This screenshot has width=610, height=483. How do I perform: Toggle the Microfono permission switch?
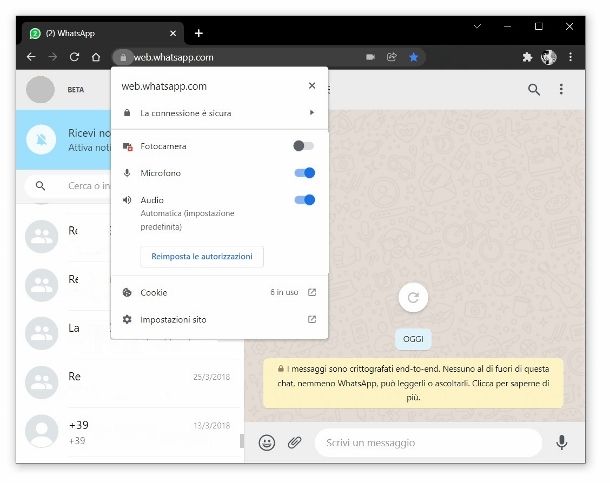305,173
